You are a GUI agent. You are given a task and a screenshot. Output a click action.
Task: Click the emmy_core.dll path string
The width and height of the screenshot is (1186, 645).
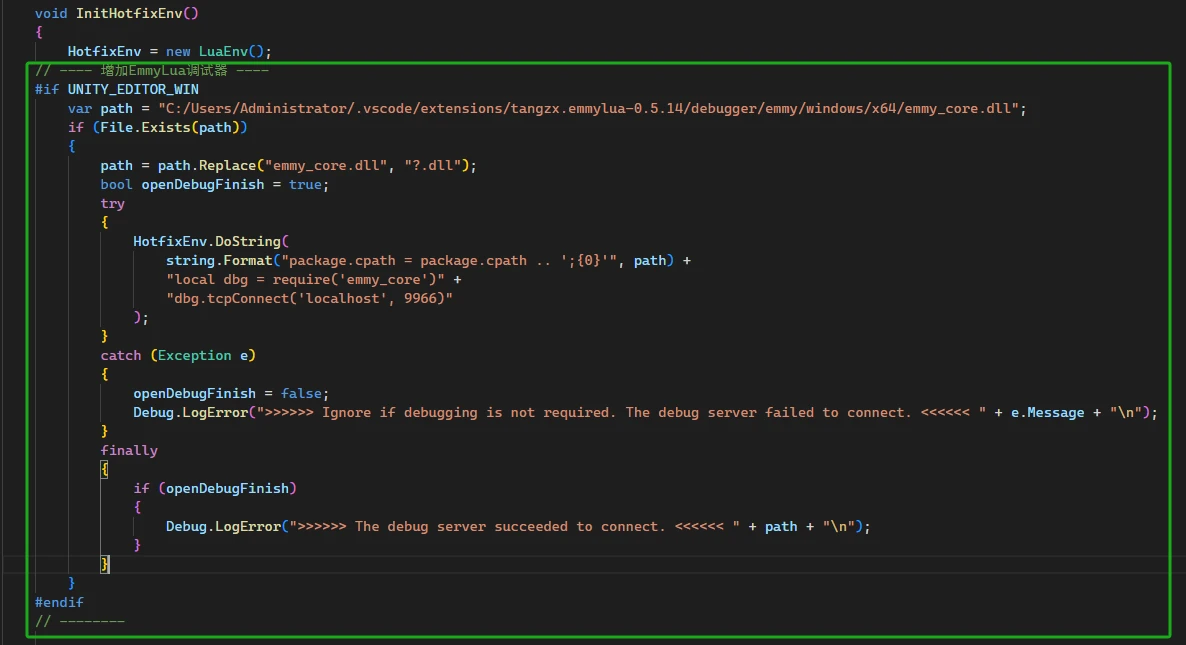[x=588, y=108]
